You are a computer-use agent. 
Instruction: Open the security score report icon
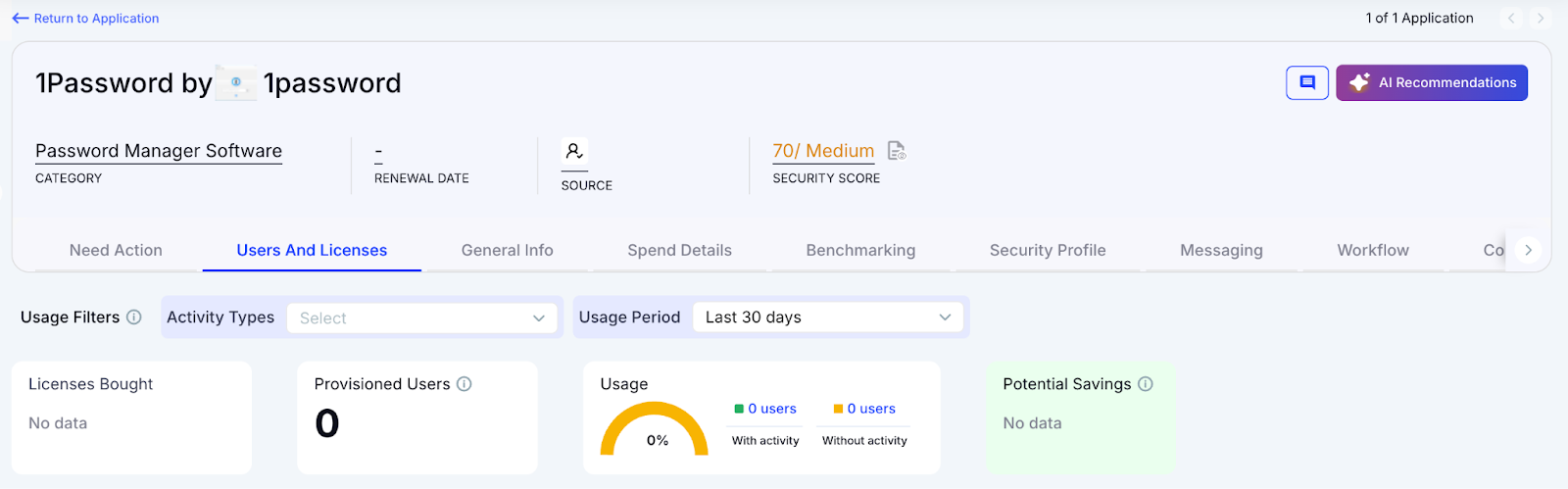coord(897,151)
